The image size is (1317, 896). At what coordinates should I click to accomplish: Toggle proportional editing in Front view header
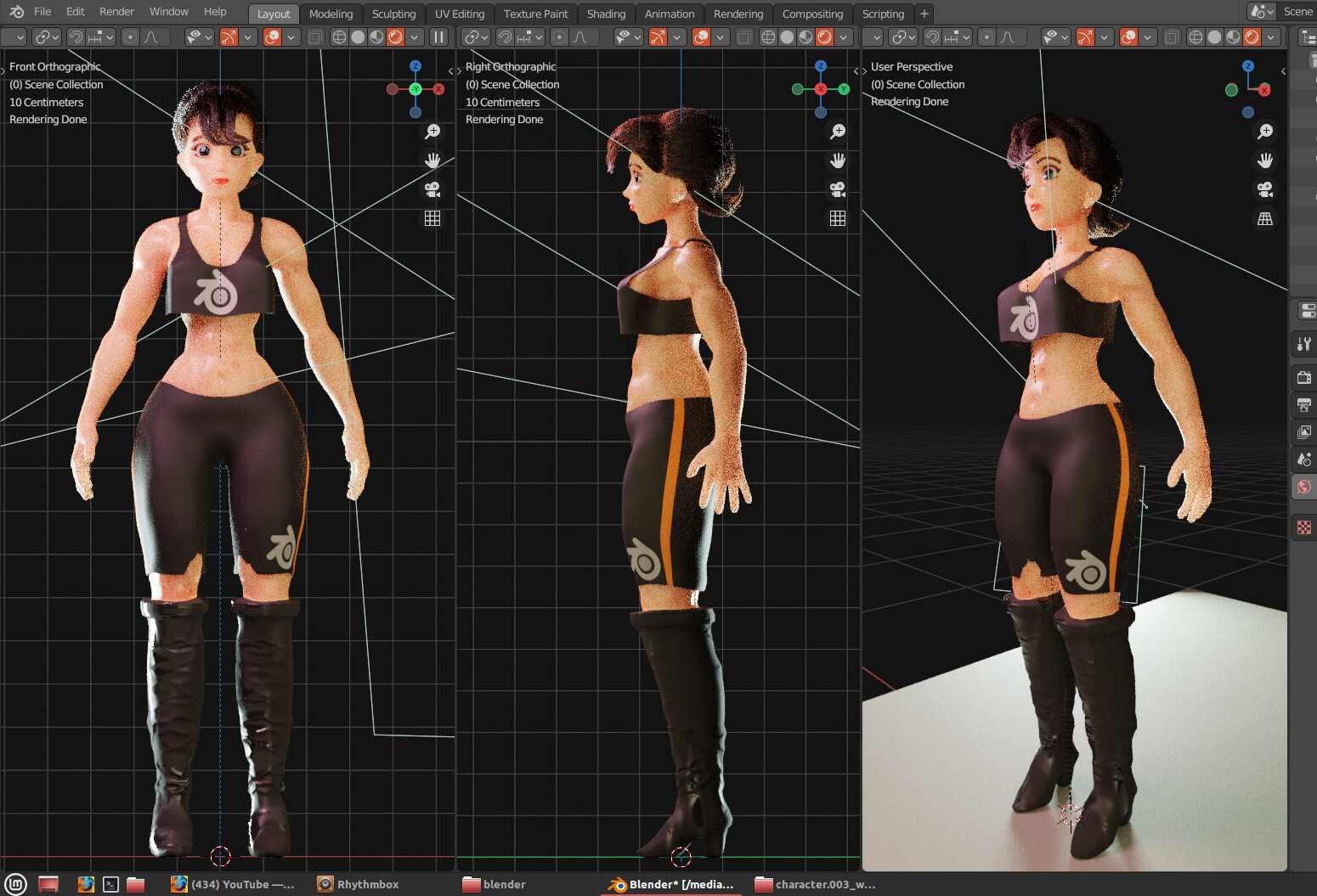click(130, 37)
